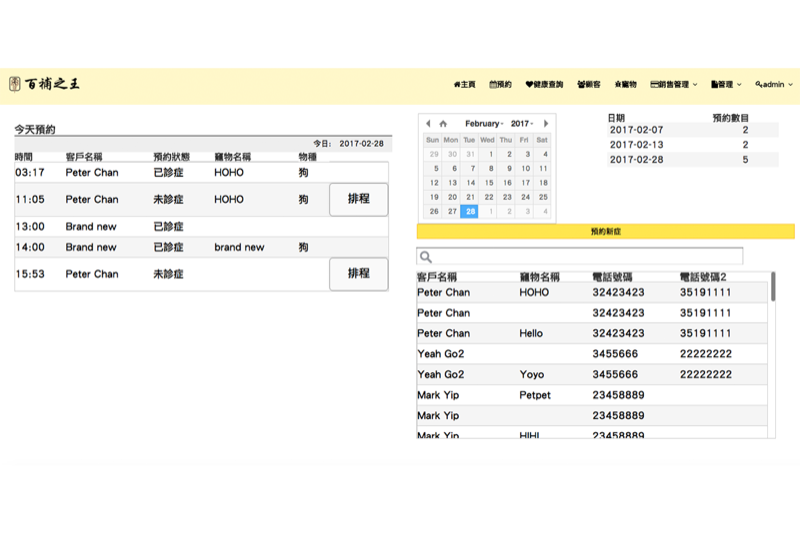
Task: Select highlighted date 28 in calendar
Action: tap(470, 211)
